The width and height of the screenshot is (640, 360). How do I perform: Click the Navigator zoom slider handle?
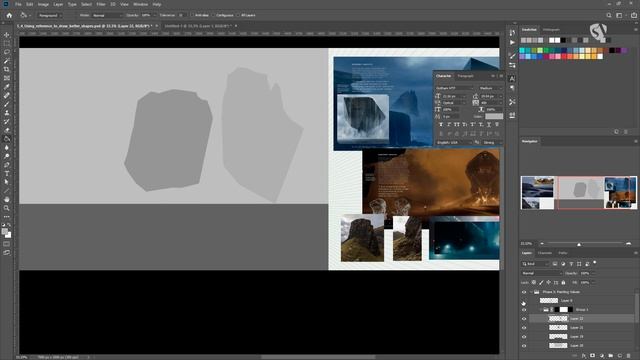(579, 244)
